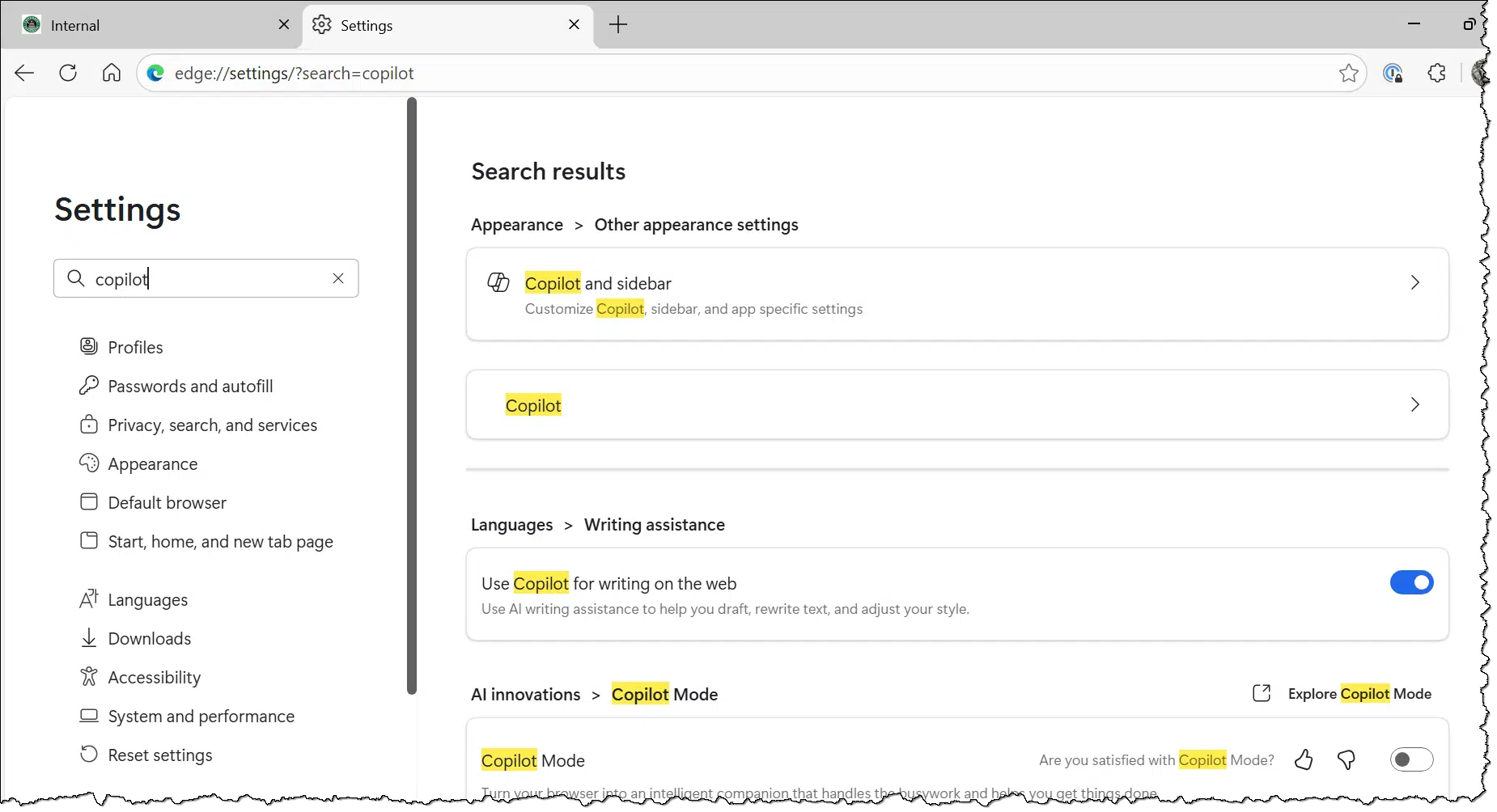This screenshot has height=812, width=1497.
Task: Click the refresh page icon
Action: tap(68, 74)
